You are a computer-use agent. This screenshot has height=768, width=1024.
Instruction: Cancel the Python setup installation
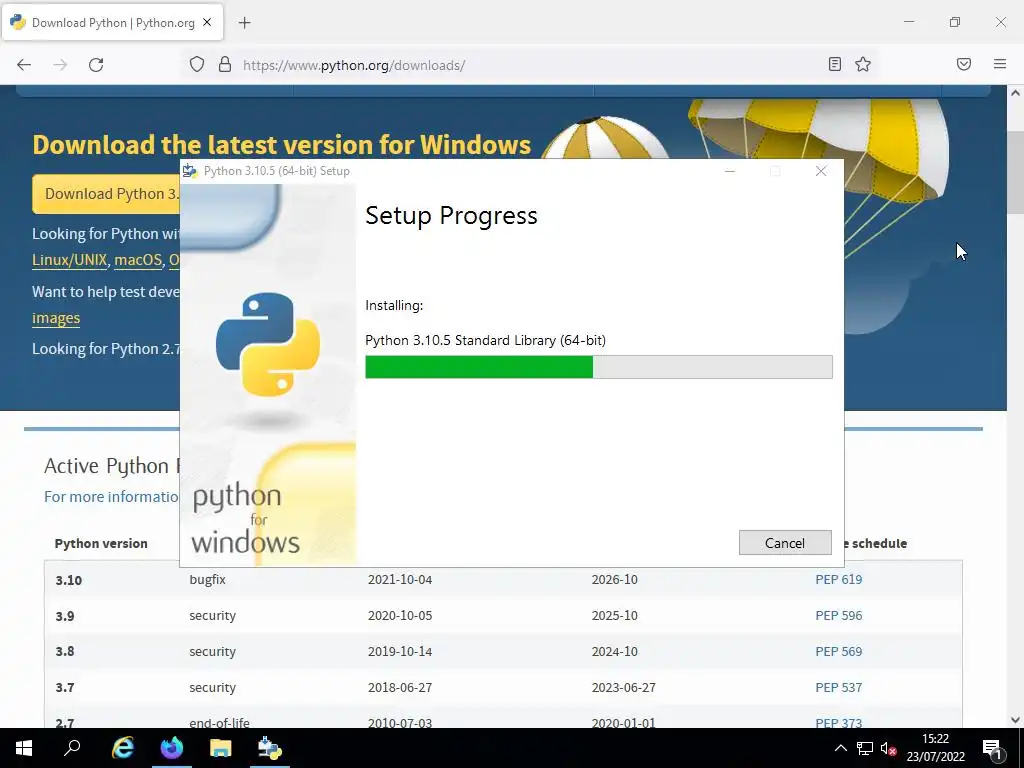click(x=785, y=543)
